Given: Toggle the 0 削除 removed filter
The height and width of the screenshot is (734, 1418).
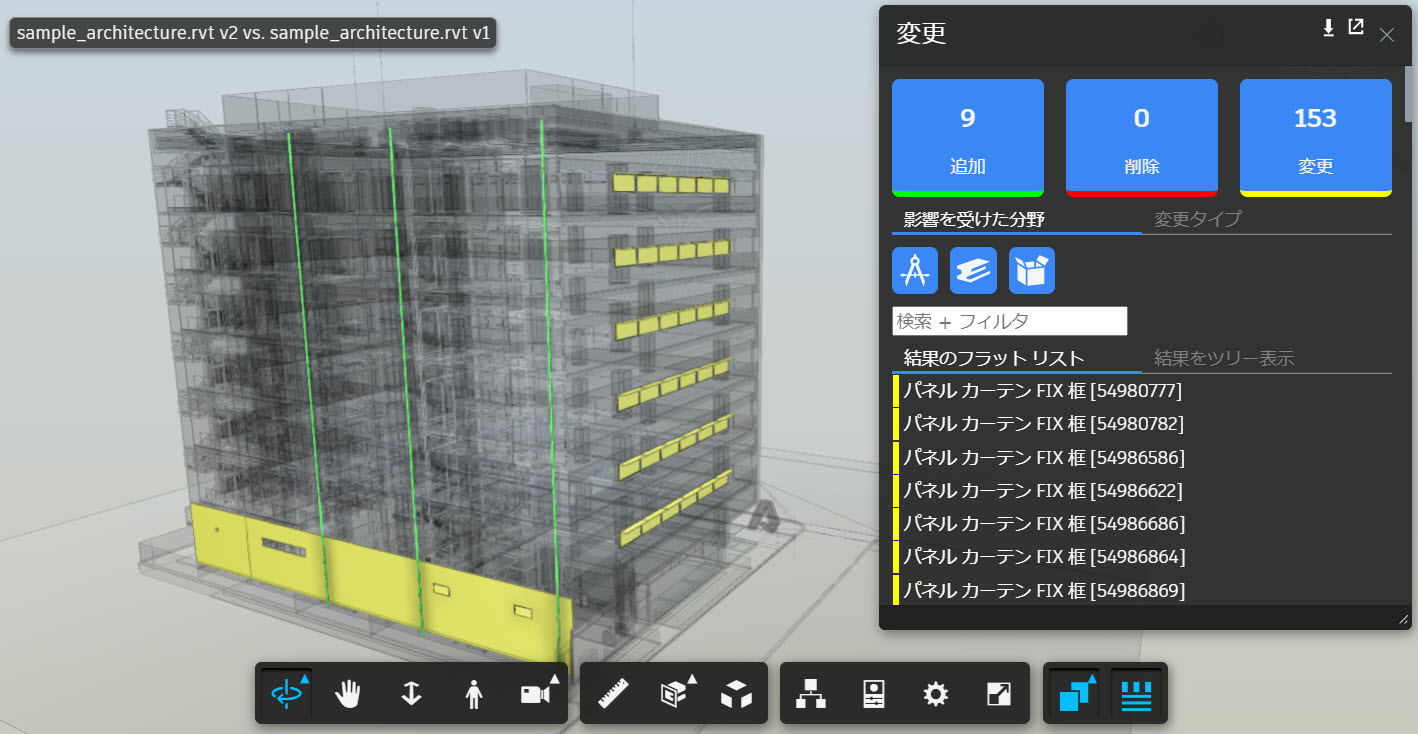Looking at the screenshot, I should pyautogui.click(x=1142, y=138).
